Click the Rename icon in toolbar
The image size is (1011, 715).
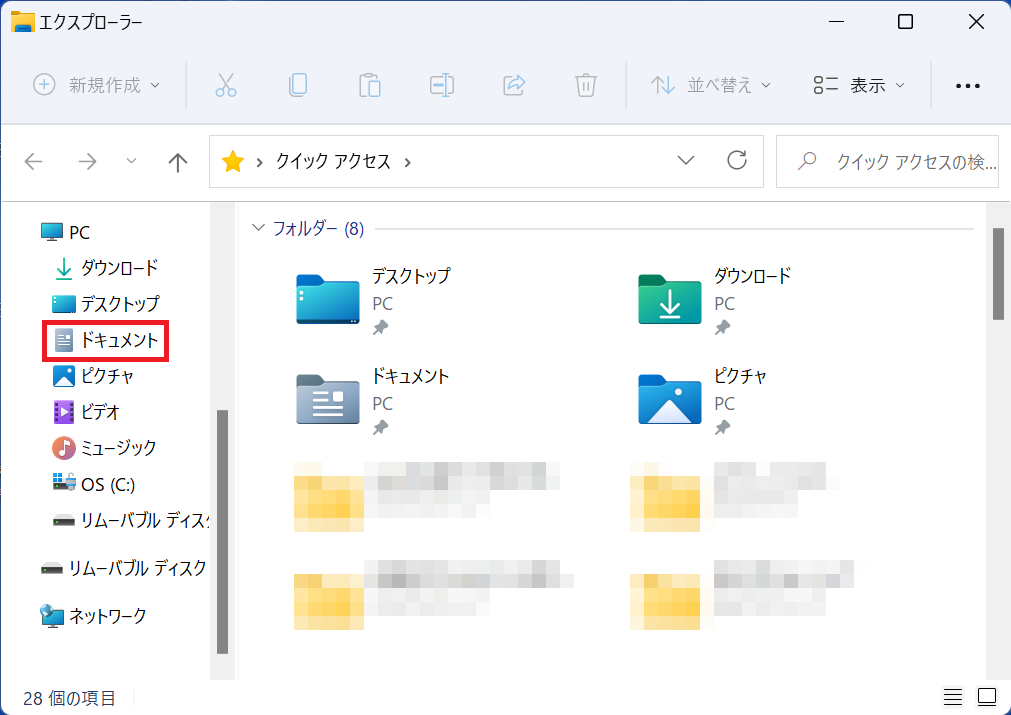point(442,85)
